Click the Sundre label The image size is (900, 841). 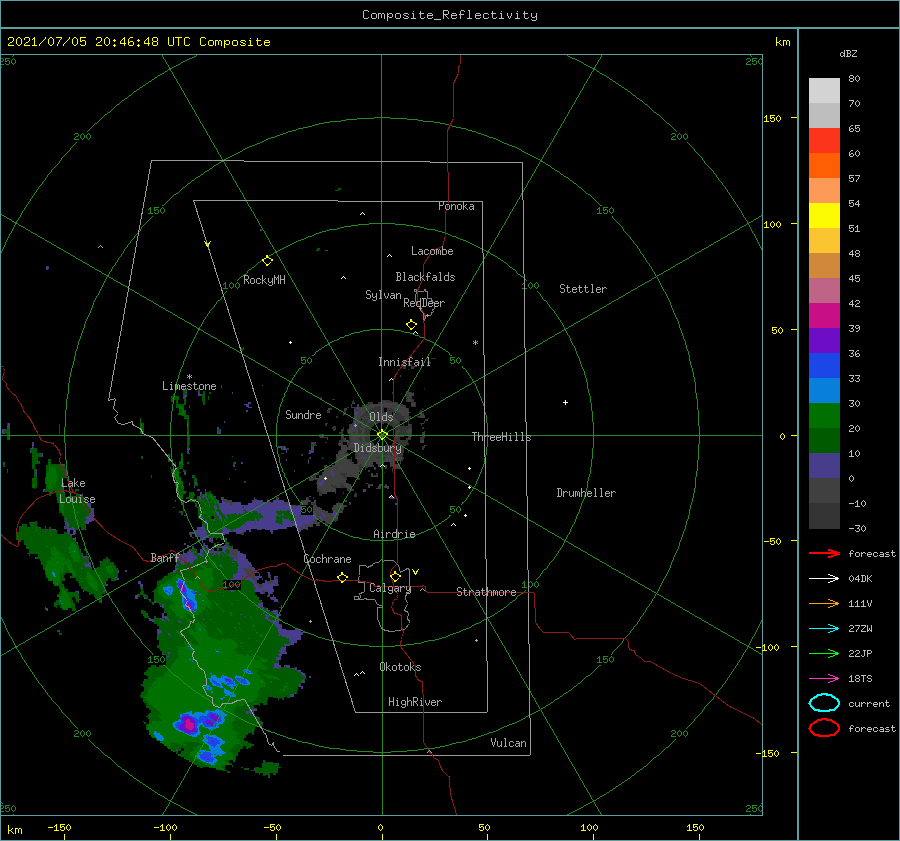click(x=303, y=414)
